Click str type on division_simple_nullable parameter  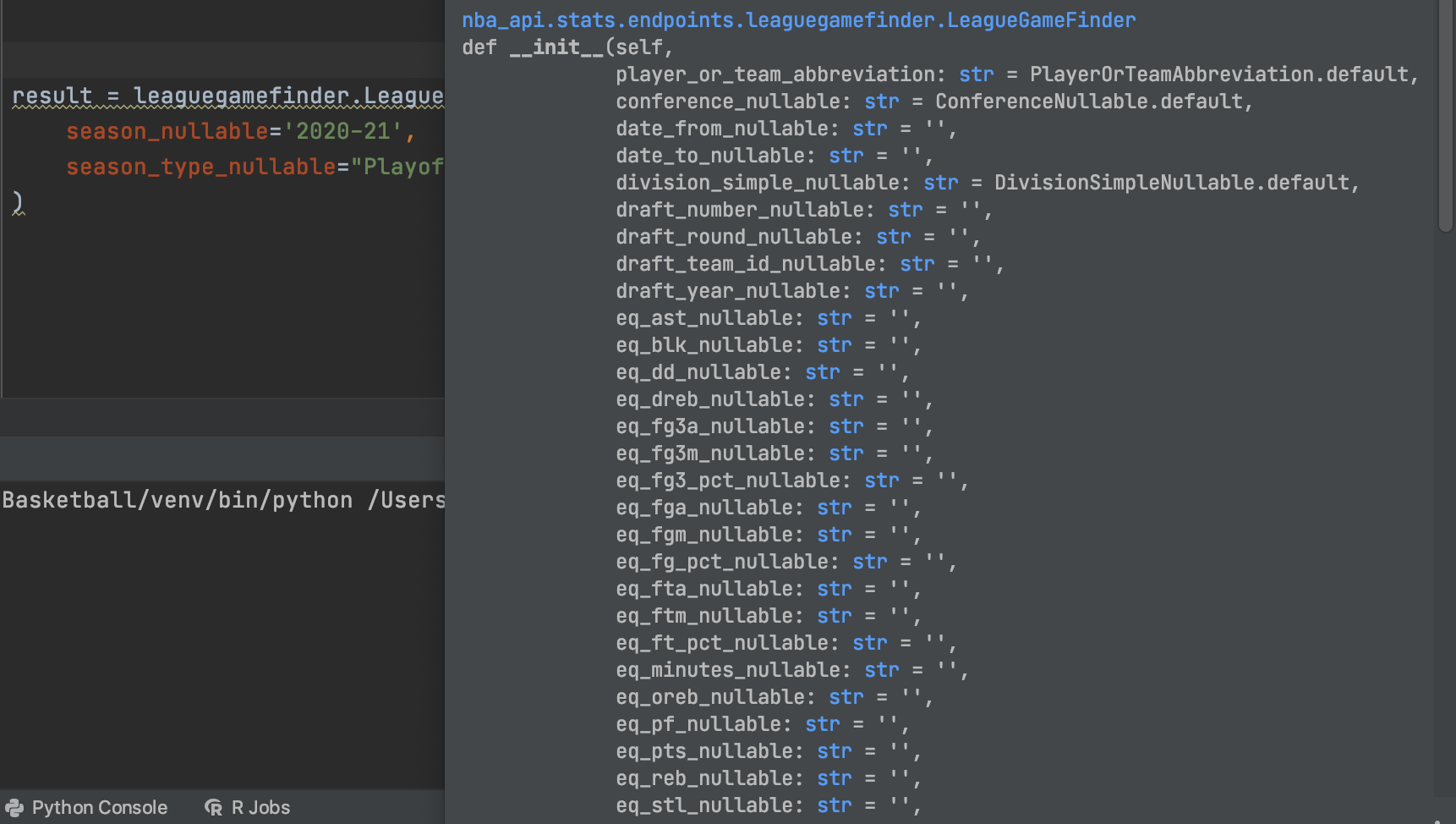pos(940,183)
